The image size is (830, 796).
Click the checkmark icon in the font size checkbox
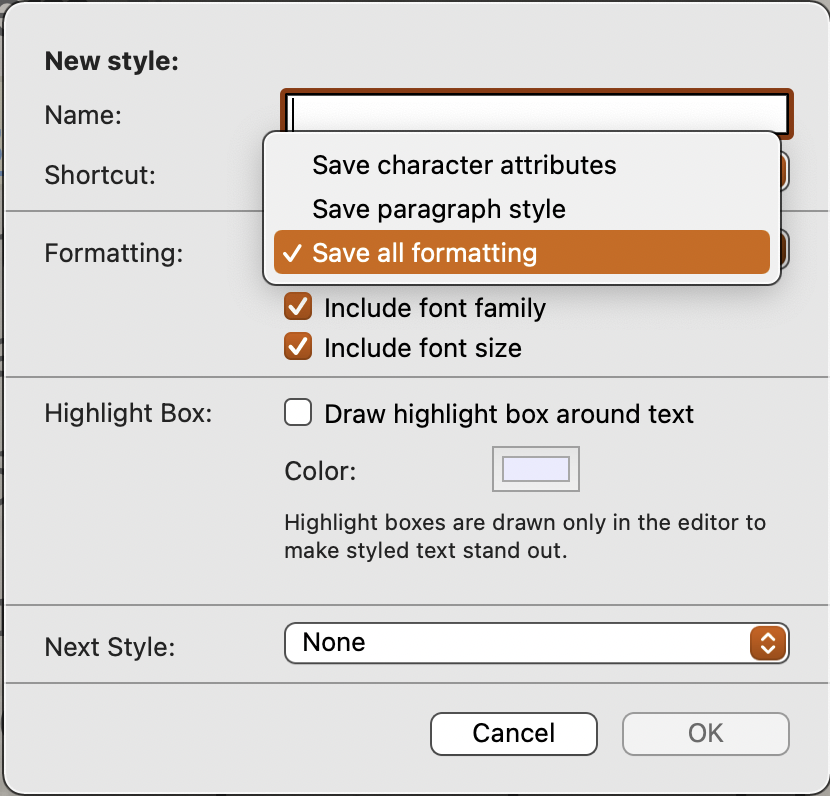pos(297,347)
